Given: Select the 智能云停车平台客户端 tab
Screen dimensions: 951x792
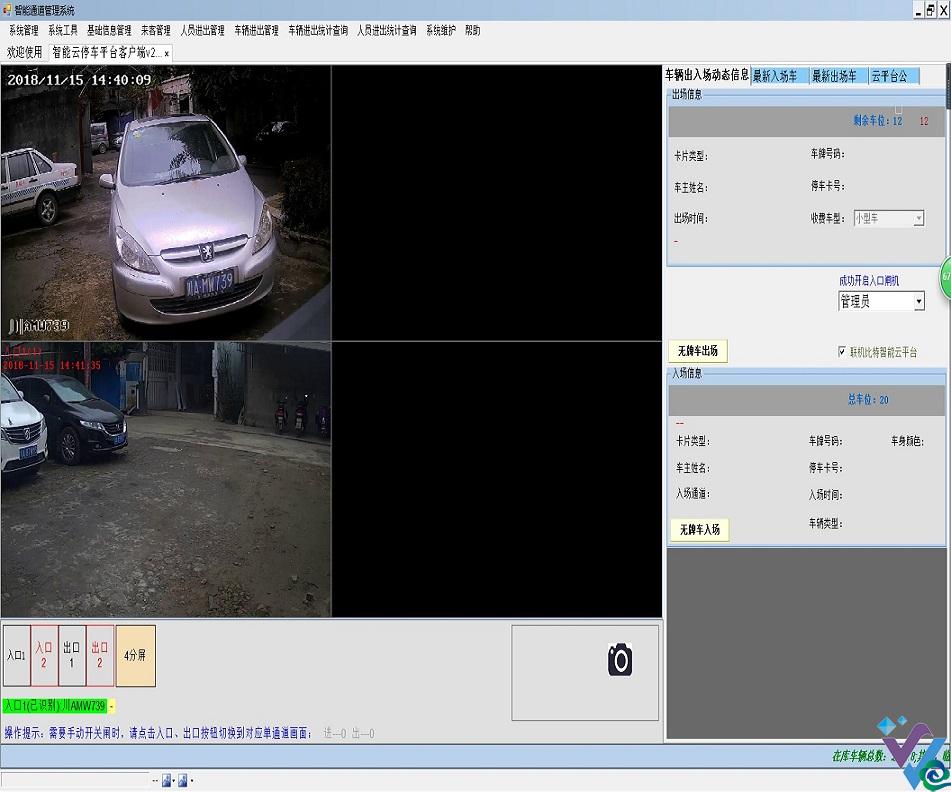Looking at the screenshot, I should tap(107, 53).
